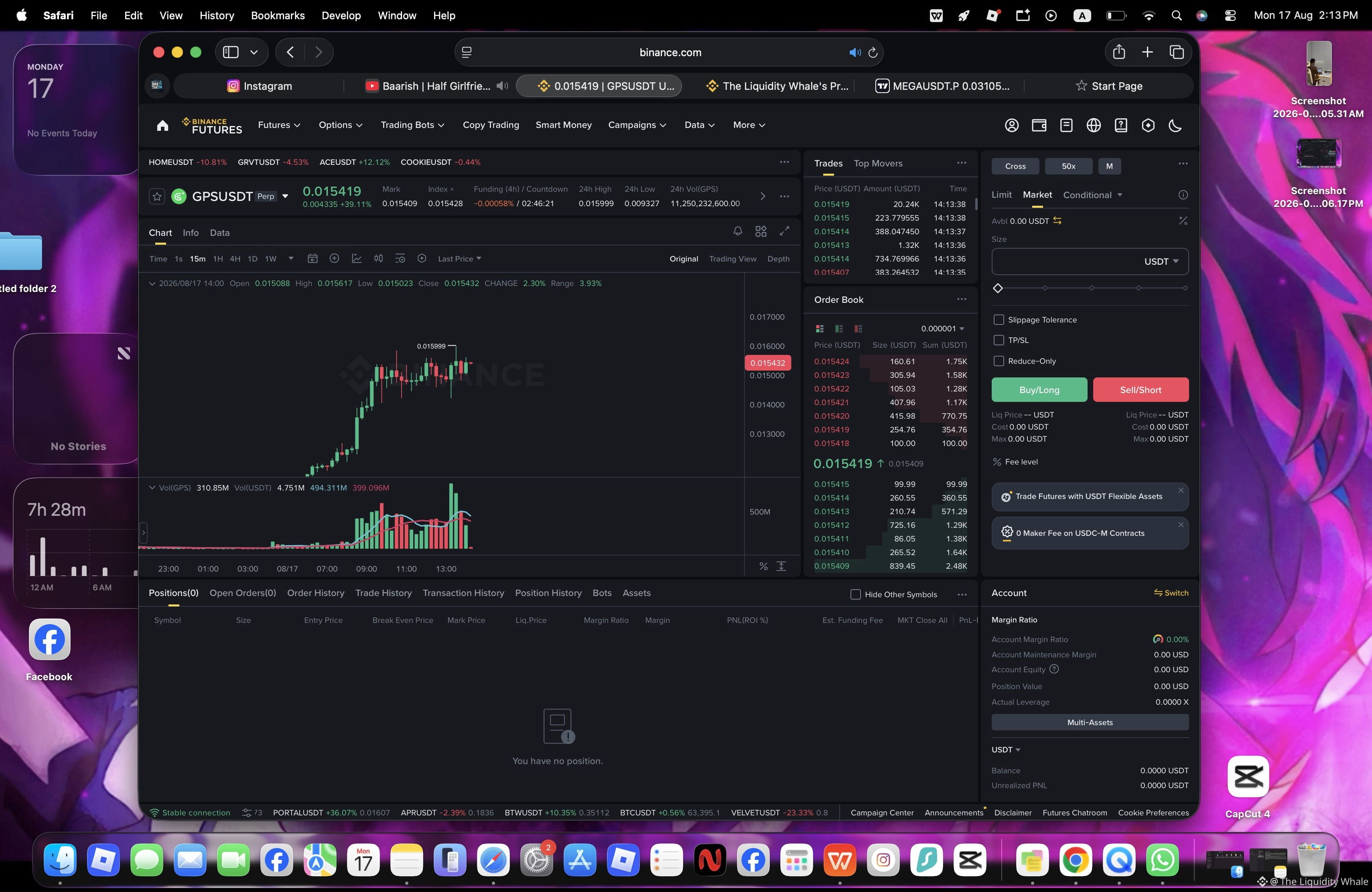This screenshot has height=892, width=1372.
Task: Click the hexagon chart settings icon
Action: point(422,259)
